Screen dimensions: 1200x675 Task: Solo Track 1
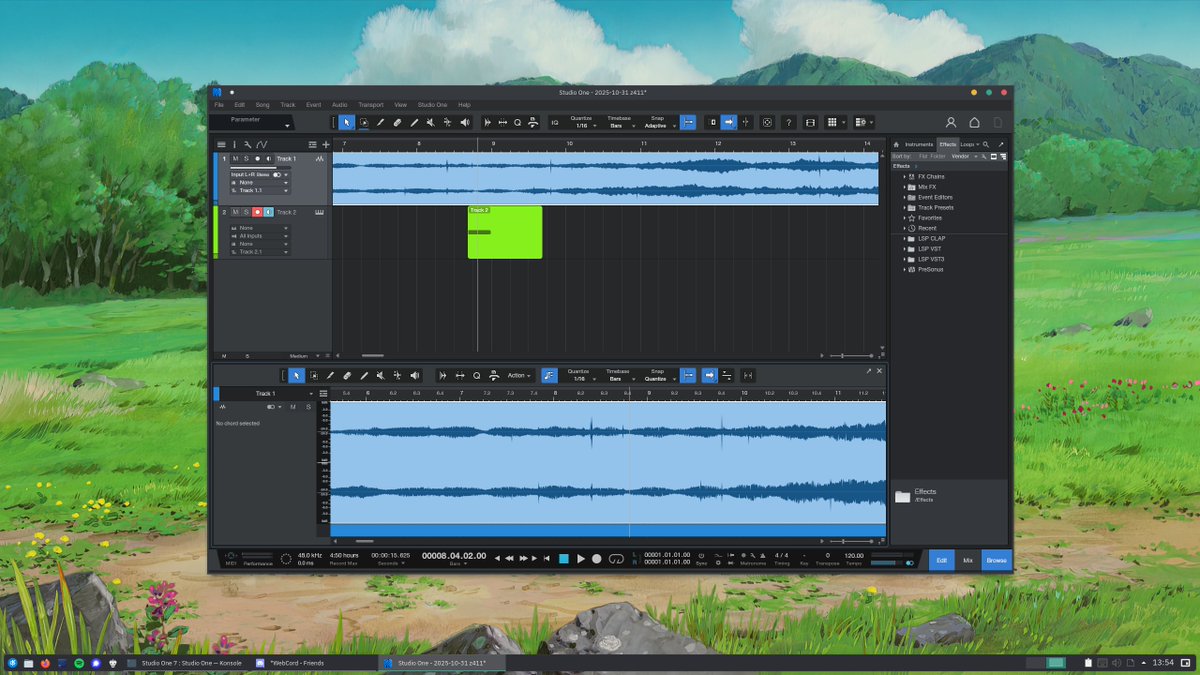246,159
